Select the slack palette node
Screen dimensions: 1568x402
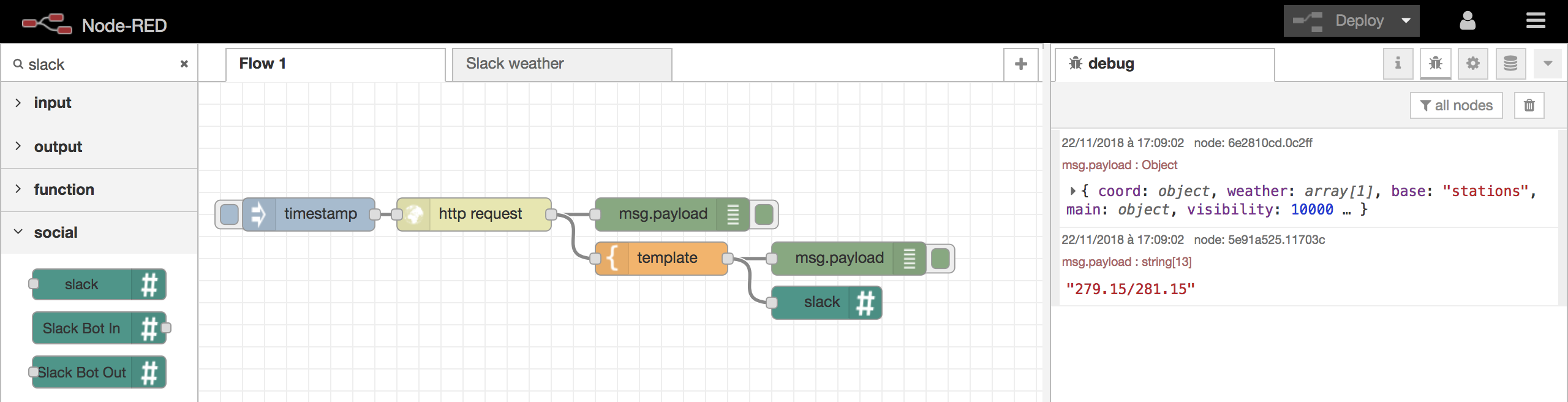[x=99, y=284]
